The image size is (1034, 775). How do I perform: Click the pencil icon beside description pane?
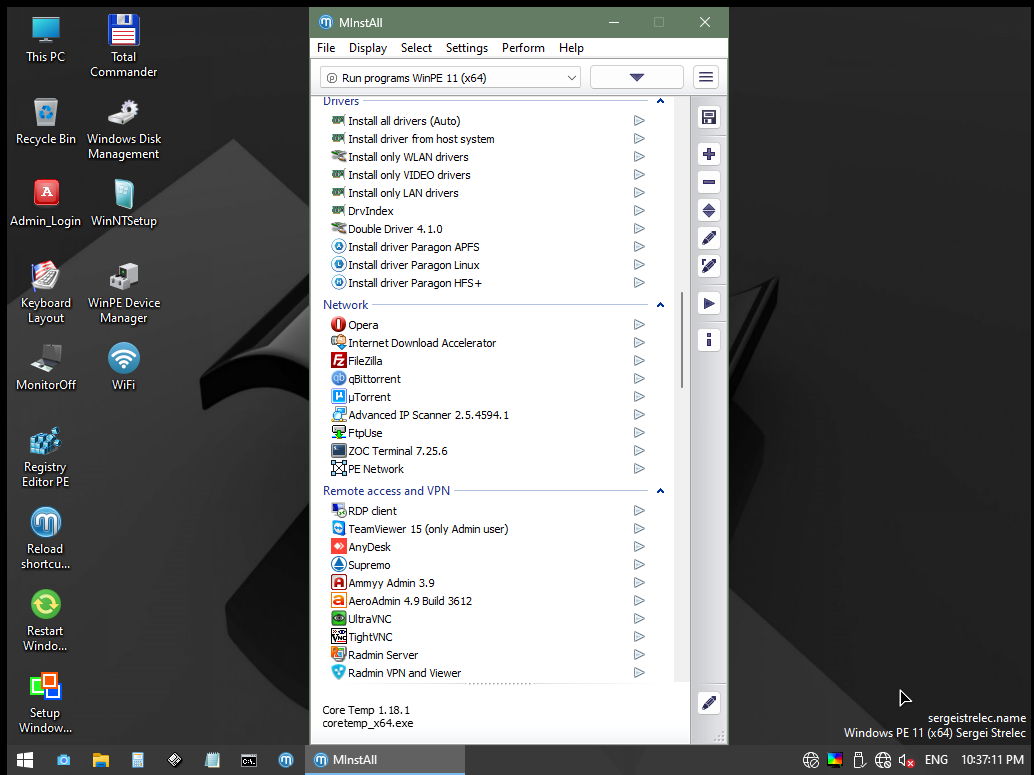(x=709, y=702)
